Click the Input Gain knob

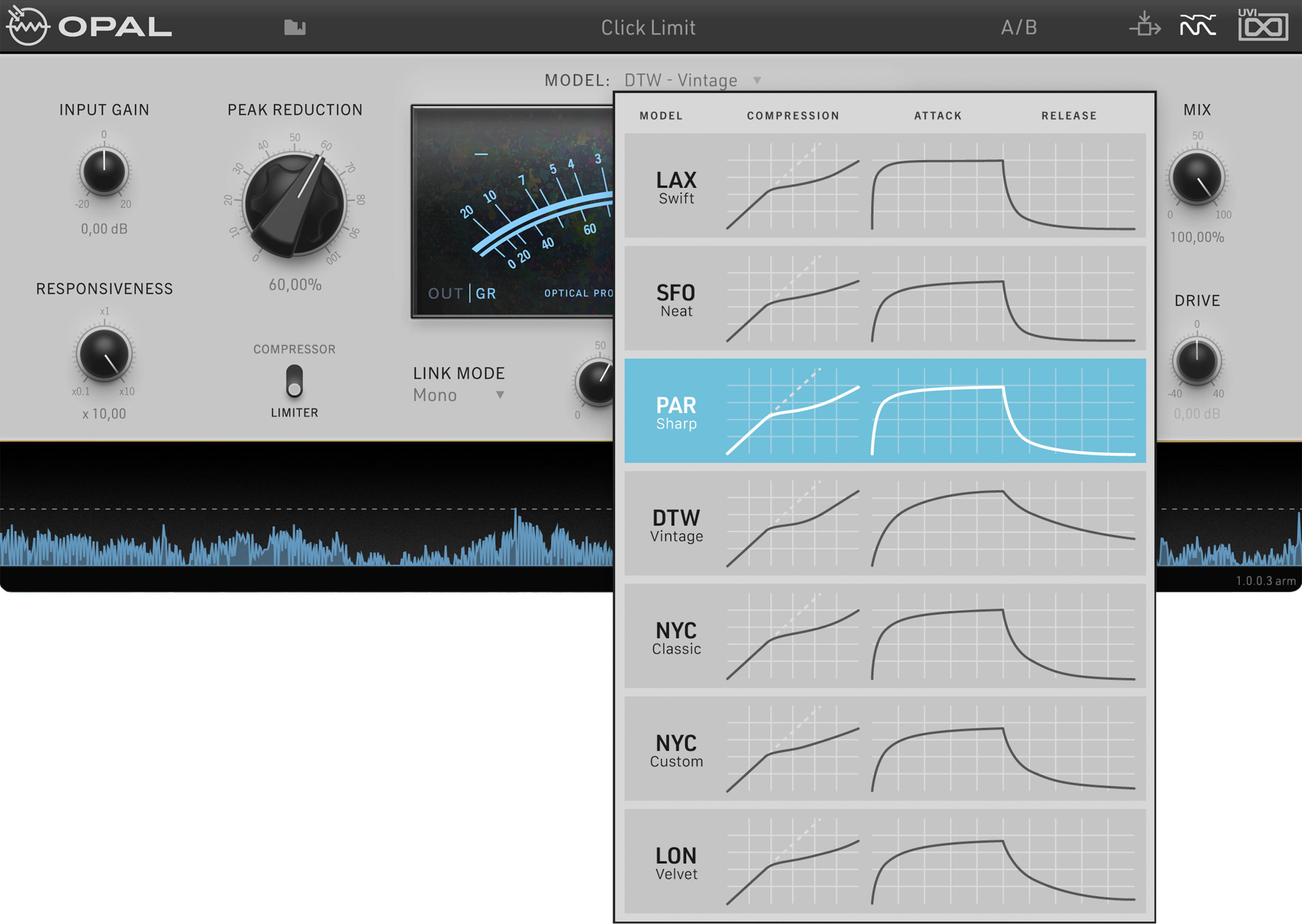pos(104,171)
